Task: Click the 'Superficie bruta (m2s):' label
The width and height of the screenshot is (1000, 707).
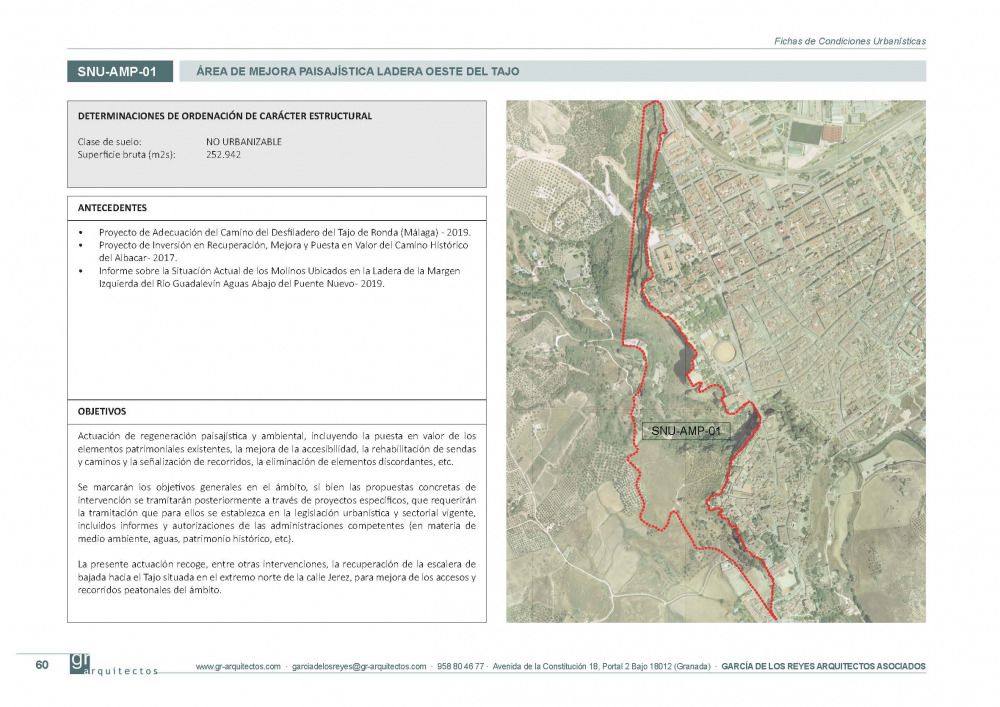Action: click(126, 154)
